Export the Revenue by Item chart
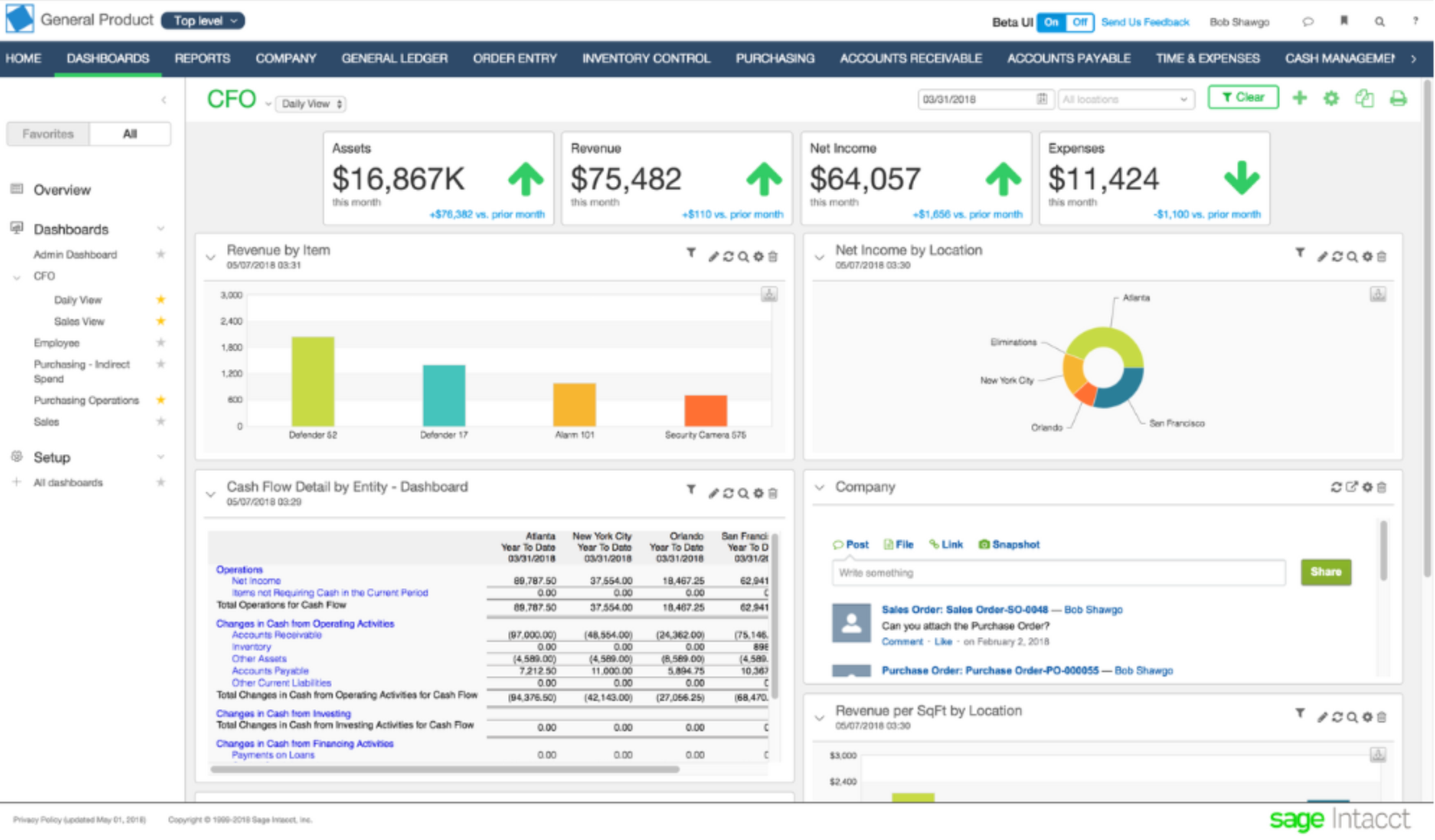This screenshot has height=840, width=1435. [769, 294]
